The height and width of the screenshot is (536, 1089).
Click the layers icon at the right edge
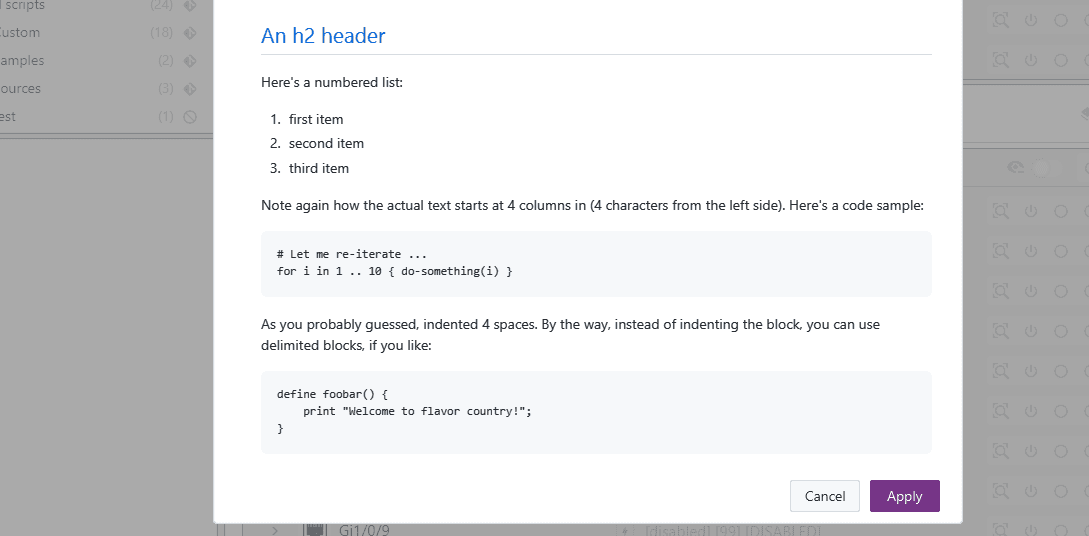[1085, 112]
